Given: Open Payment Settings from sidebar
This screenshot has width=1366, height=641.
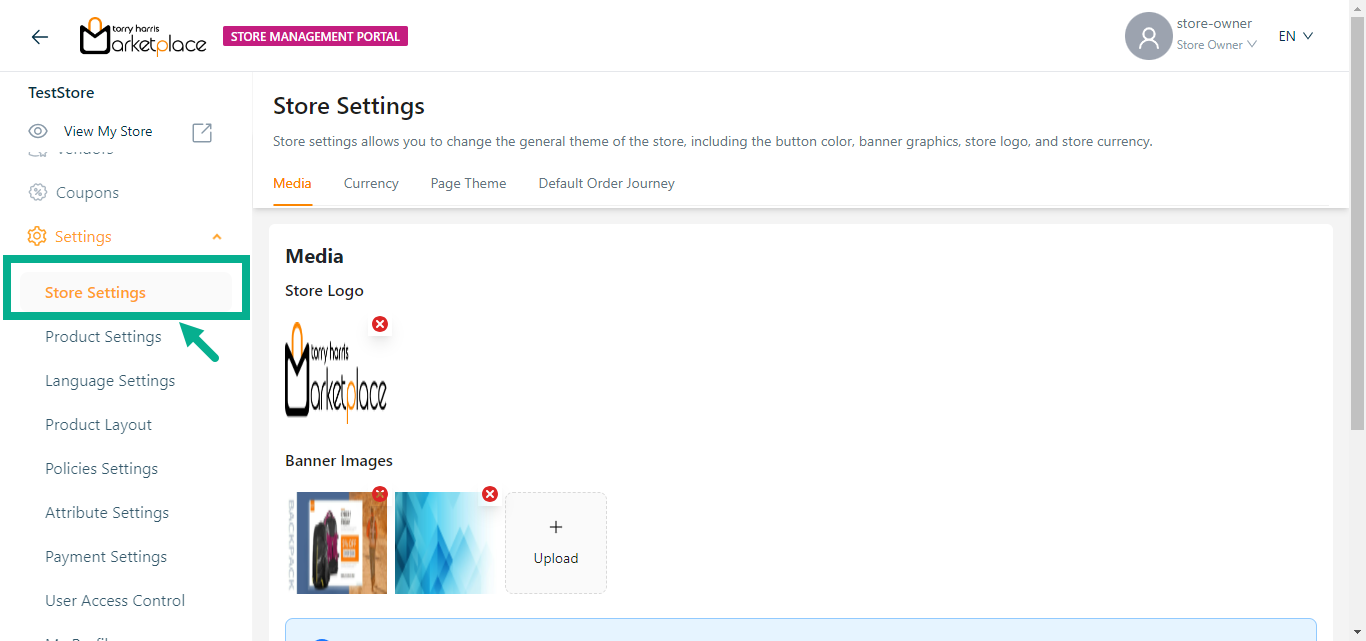Looking at the screenshot, I should tap(106, 556).
